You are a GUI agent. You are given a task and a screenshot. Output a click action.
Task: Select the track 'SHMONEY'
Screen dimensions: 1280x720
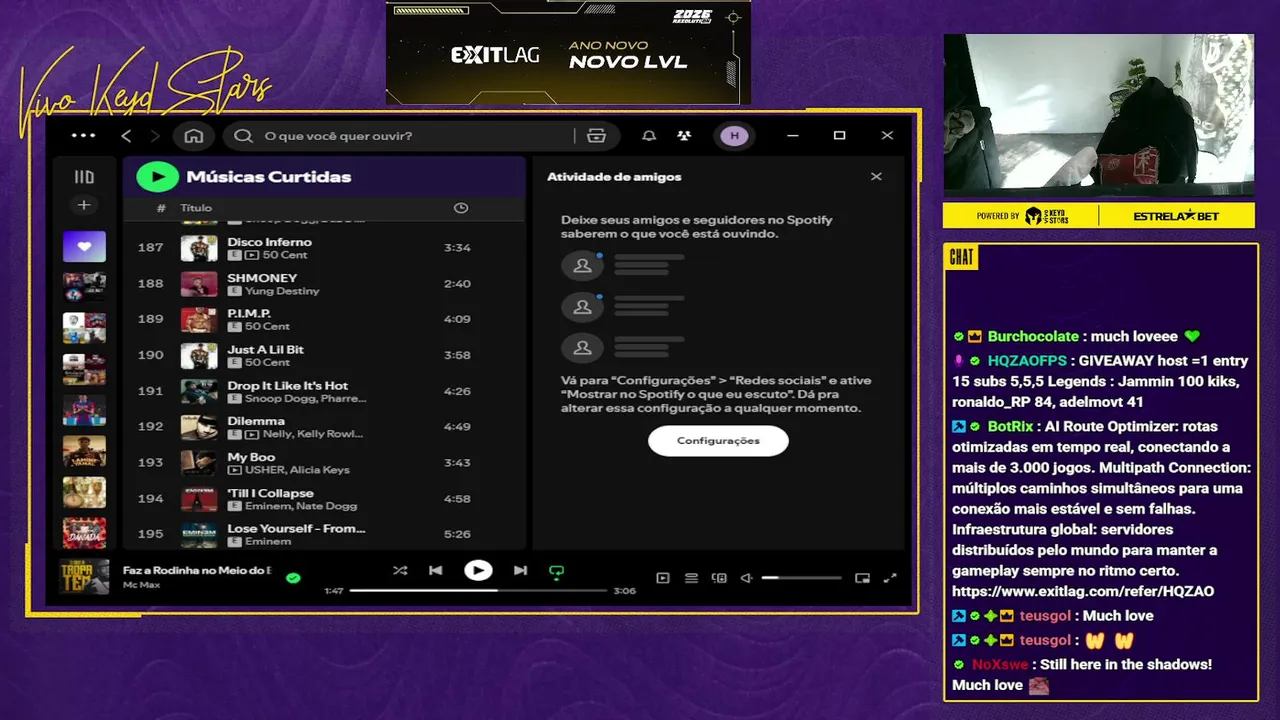[262, 278]
